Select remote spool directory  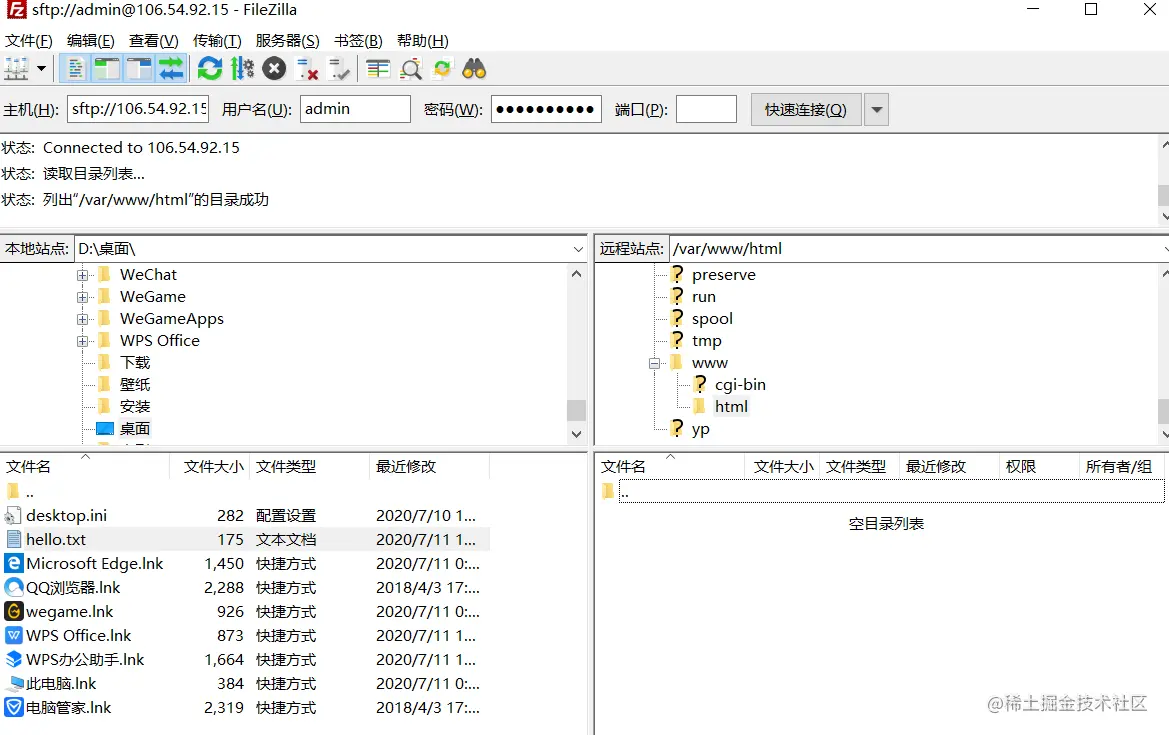[x=712, y=318]
